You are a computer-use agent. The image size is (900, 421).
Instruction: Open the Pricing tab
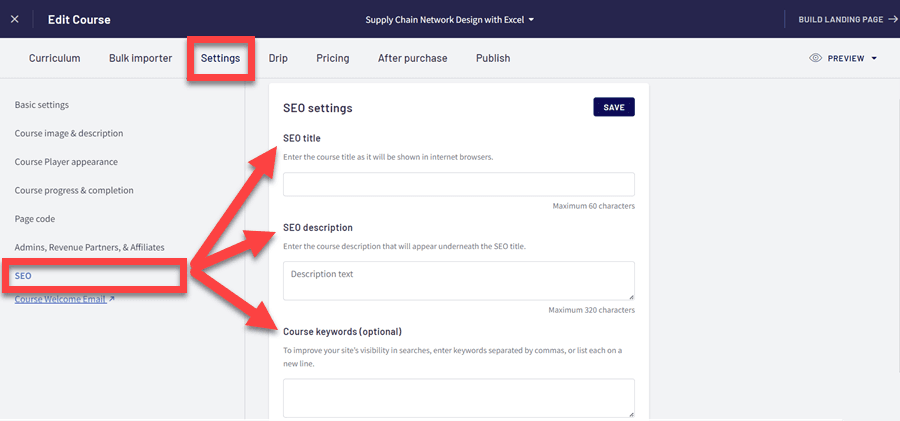click(333, 58)
